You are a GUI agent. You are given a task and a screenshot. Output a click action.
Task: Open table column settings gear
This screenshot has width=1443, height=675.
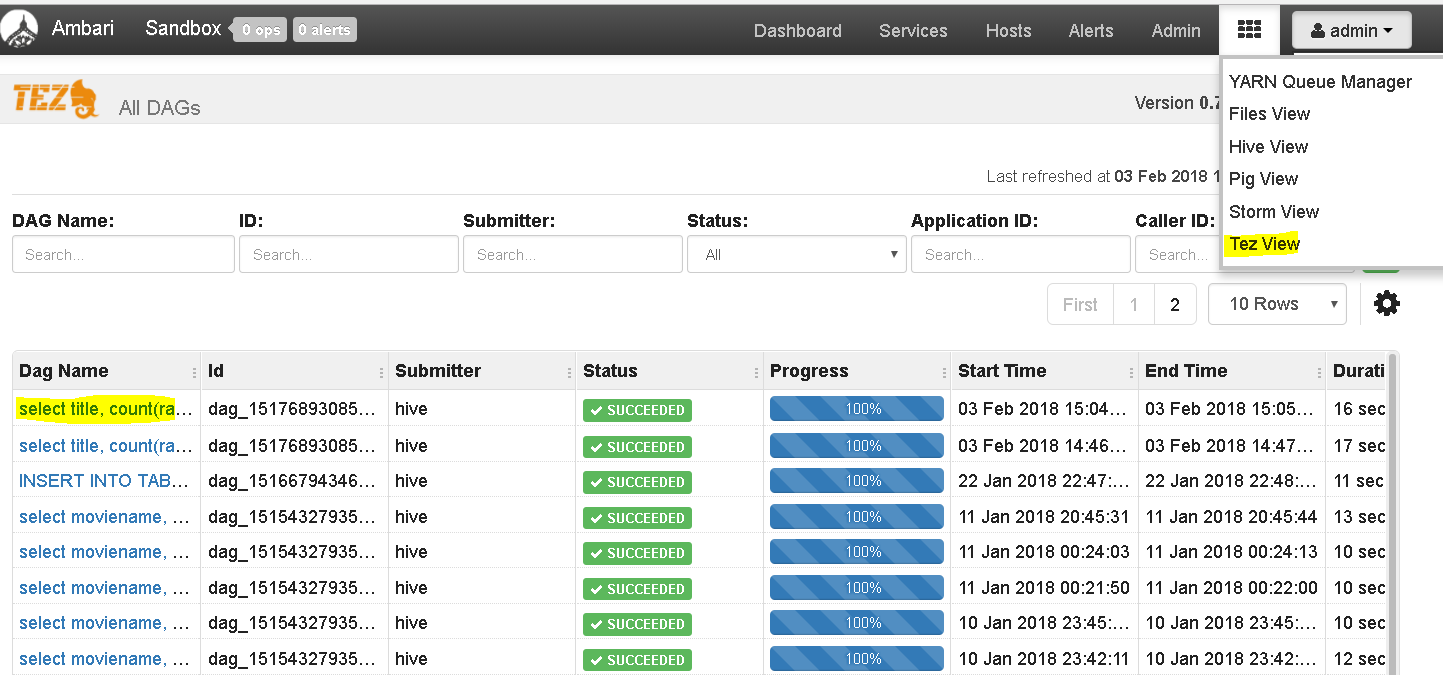1386,303
